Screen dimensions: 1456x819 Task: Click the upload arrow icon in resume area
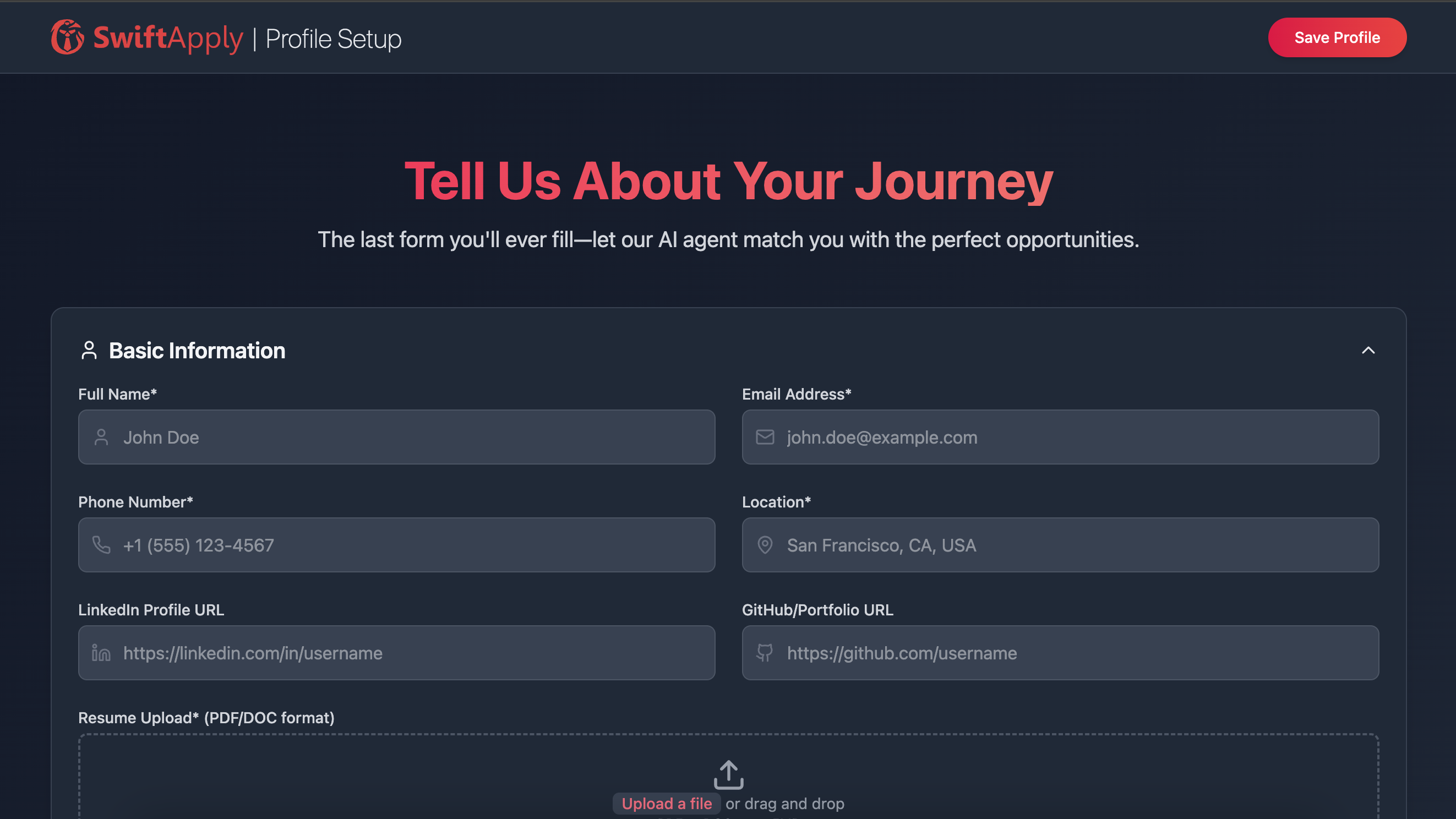[729, 774]
